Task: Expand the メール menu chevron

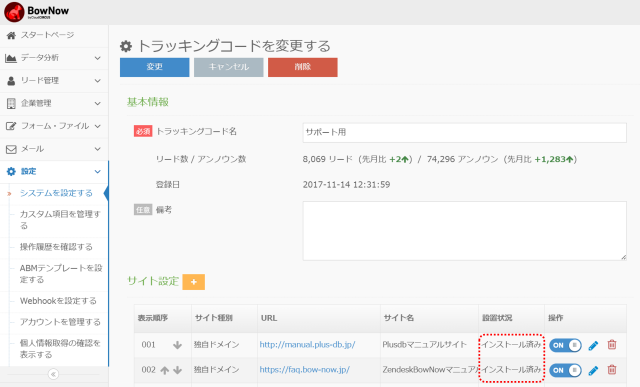Action: 98,149
